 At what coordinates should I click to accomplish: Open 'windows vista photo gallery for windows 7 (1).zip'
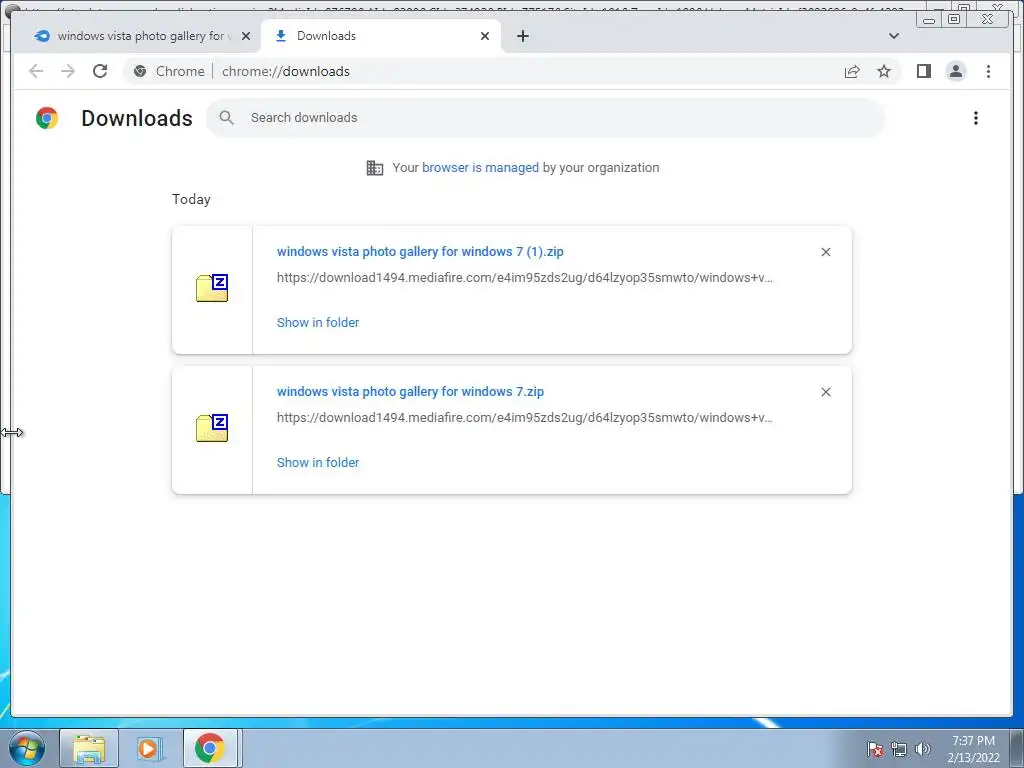point(420,251)
